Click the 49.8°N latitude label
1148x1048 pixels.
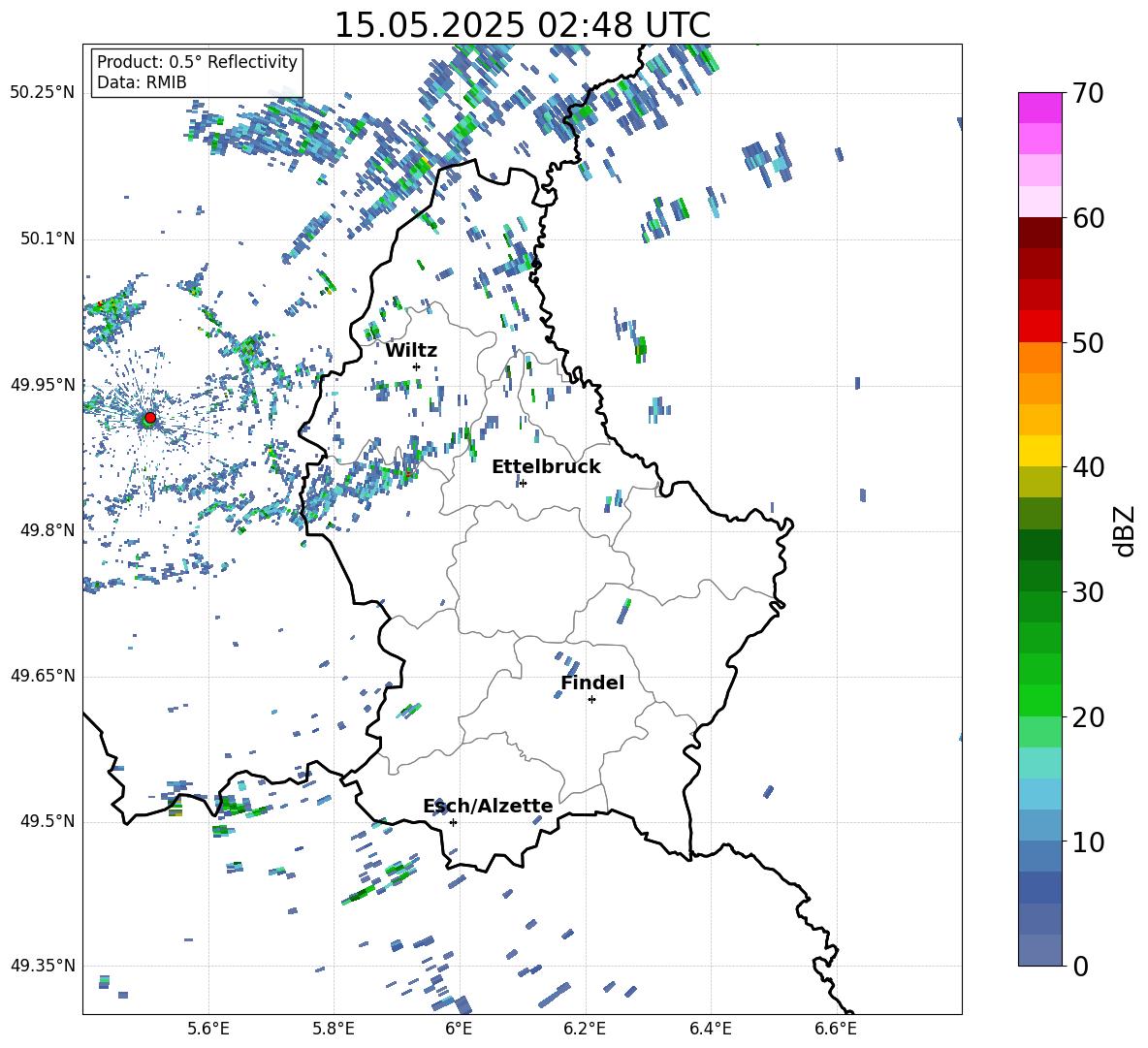click(x=48, y=530)
